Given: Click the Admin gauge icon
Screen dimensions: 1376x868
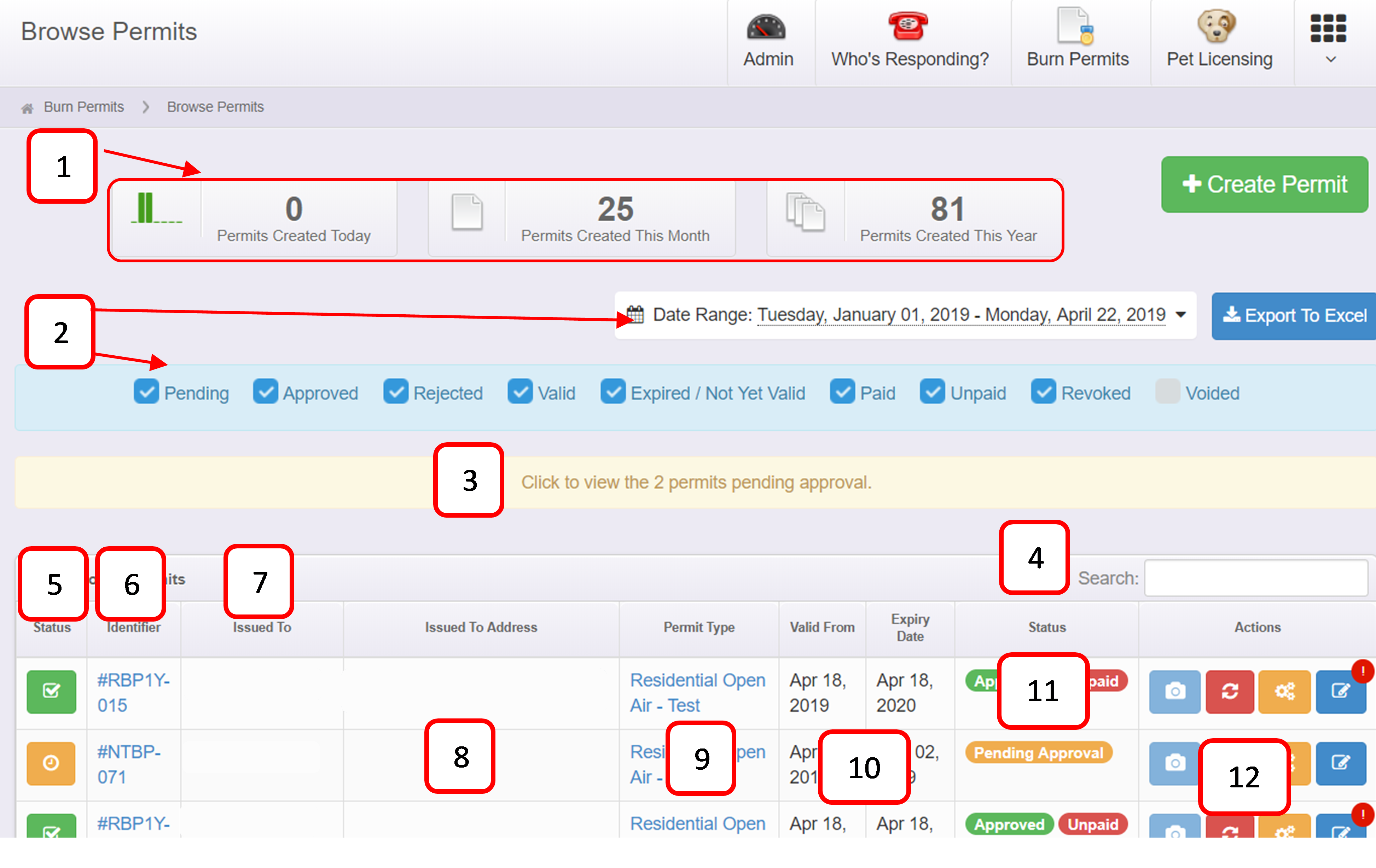Looking at the screenshot, I should (x=766, y=27).
